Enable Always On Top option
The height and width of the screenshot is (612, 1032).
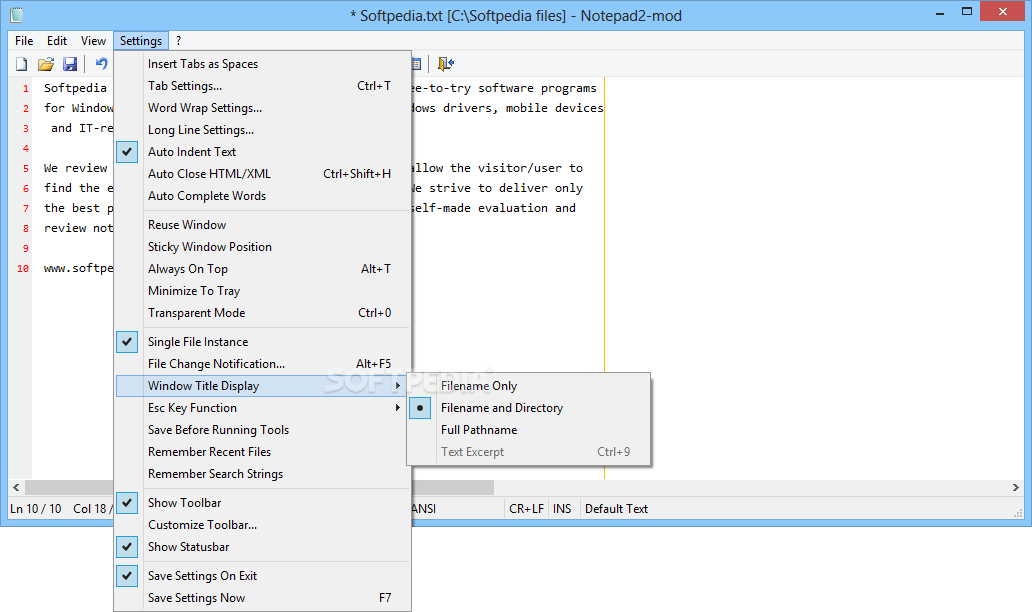tap(263, 269)
